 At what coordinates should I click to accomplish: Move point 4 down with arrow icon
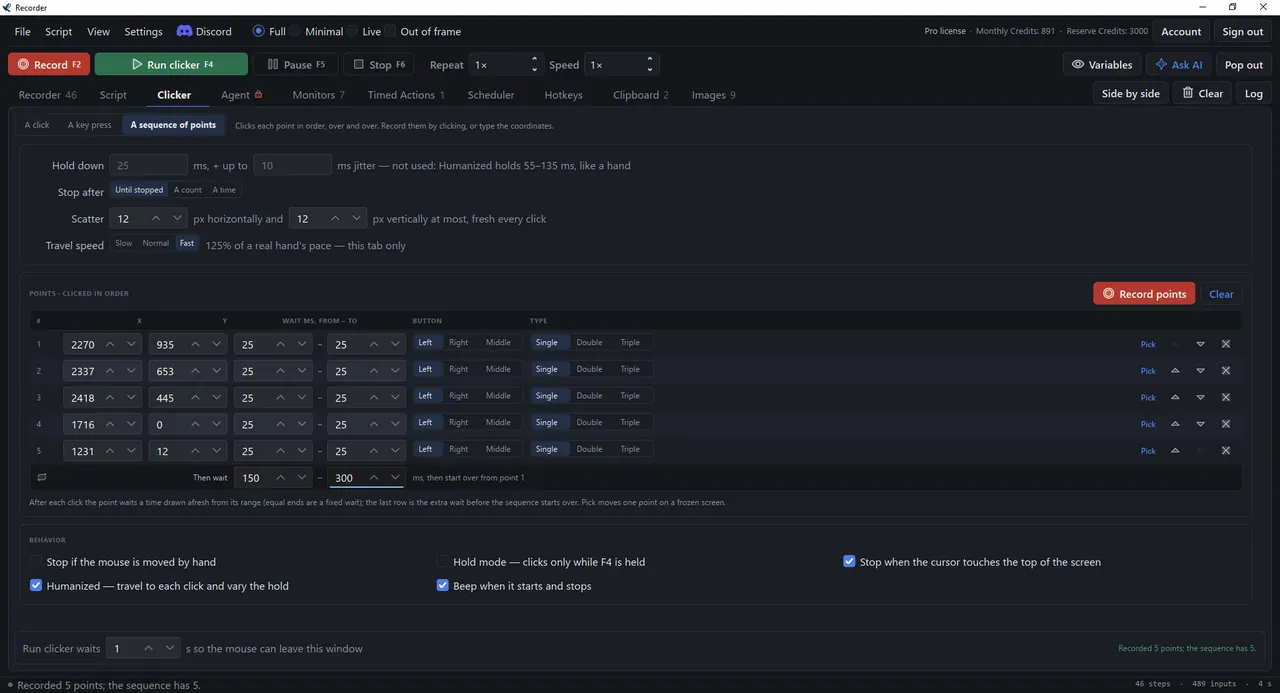pos(1201,424)
